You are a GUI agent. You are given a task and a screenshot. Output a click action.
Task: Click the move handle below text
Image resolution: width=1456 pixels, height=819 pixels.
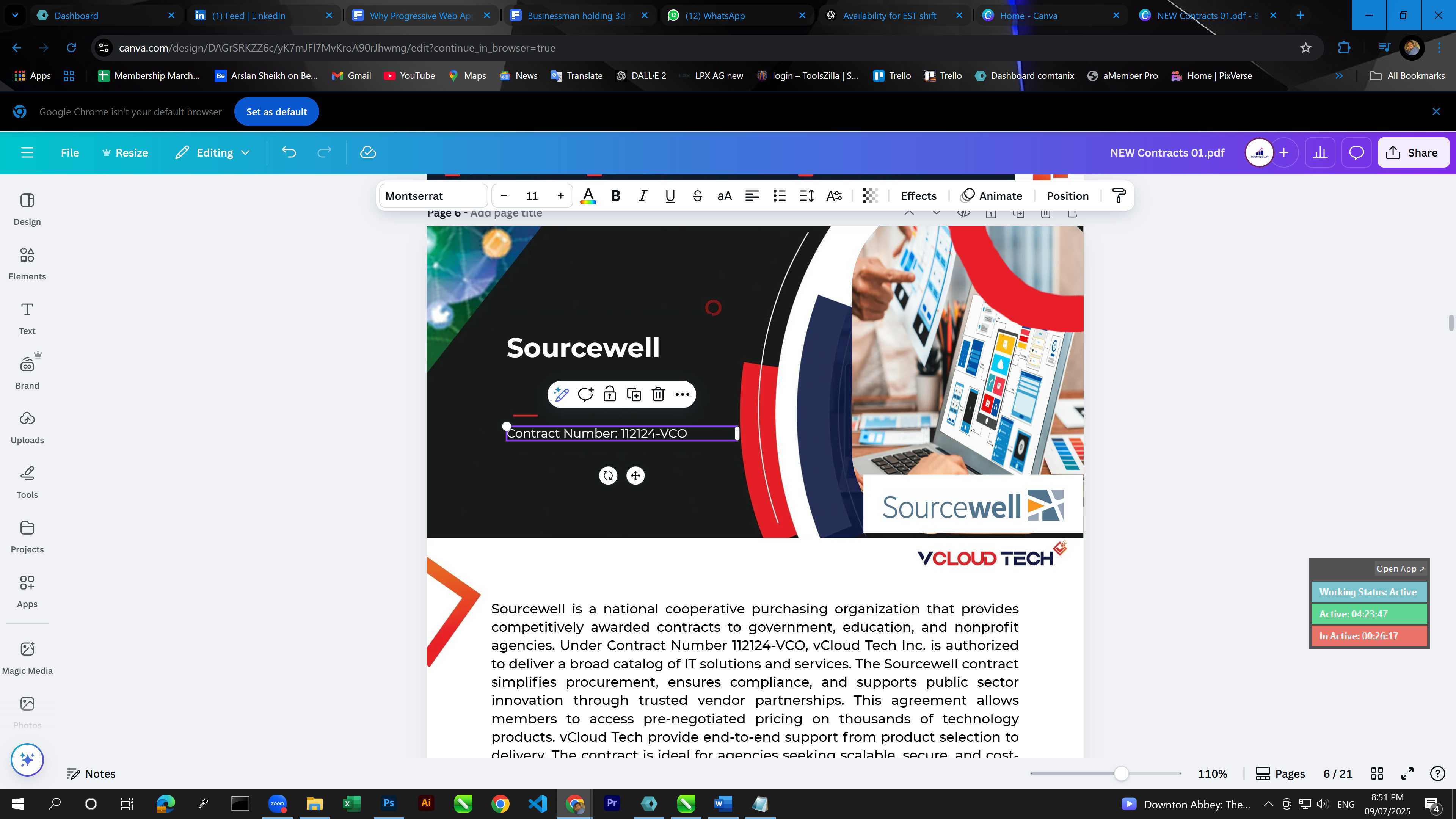635,476
